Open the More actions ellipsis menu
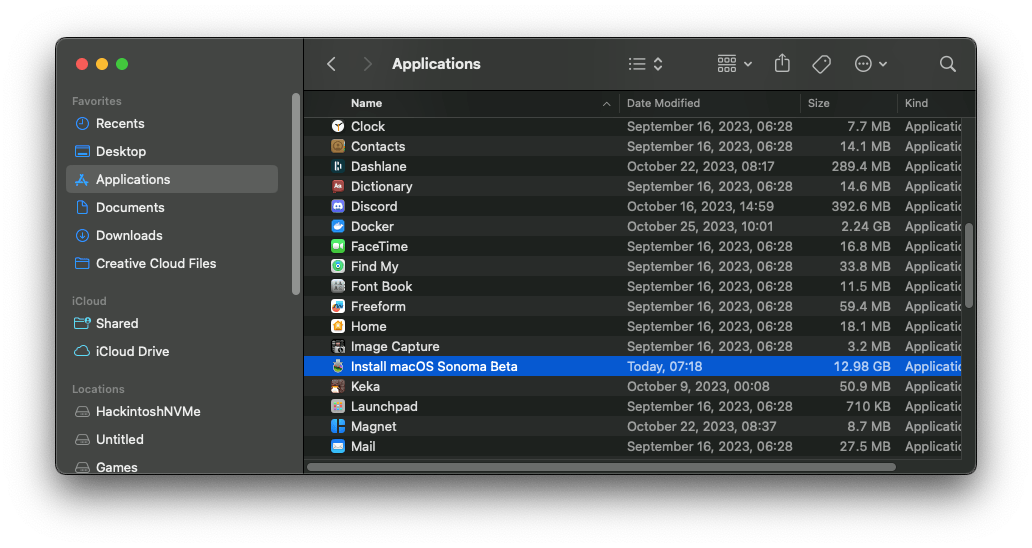The image size is (1032, 548). tap(870, 64)
